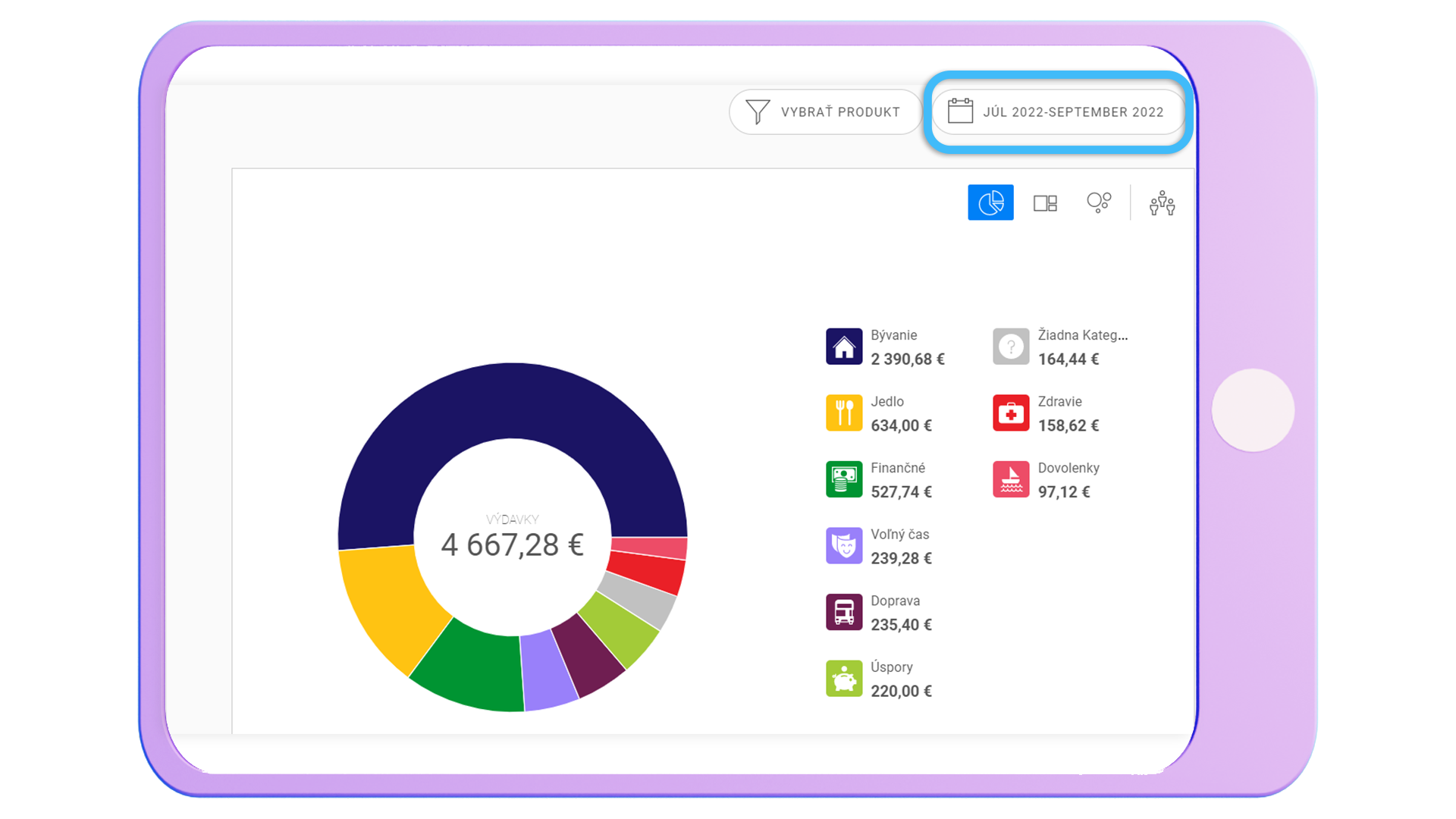Click the Finančné amount 527,74 €
Viewport: 1456px width, 819px height.
coord(901,492)
